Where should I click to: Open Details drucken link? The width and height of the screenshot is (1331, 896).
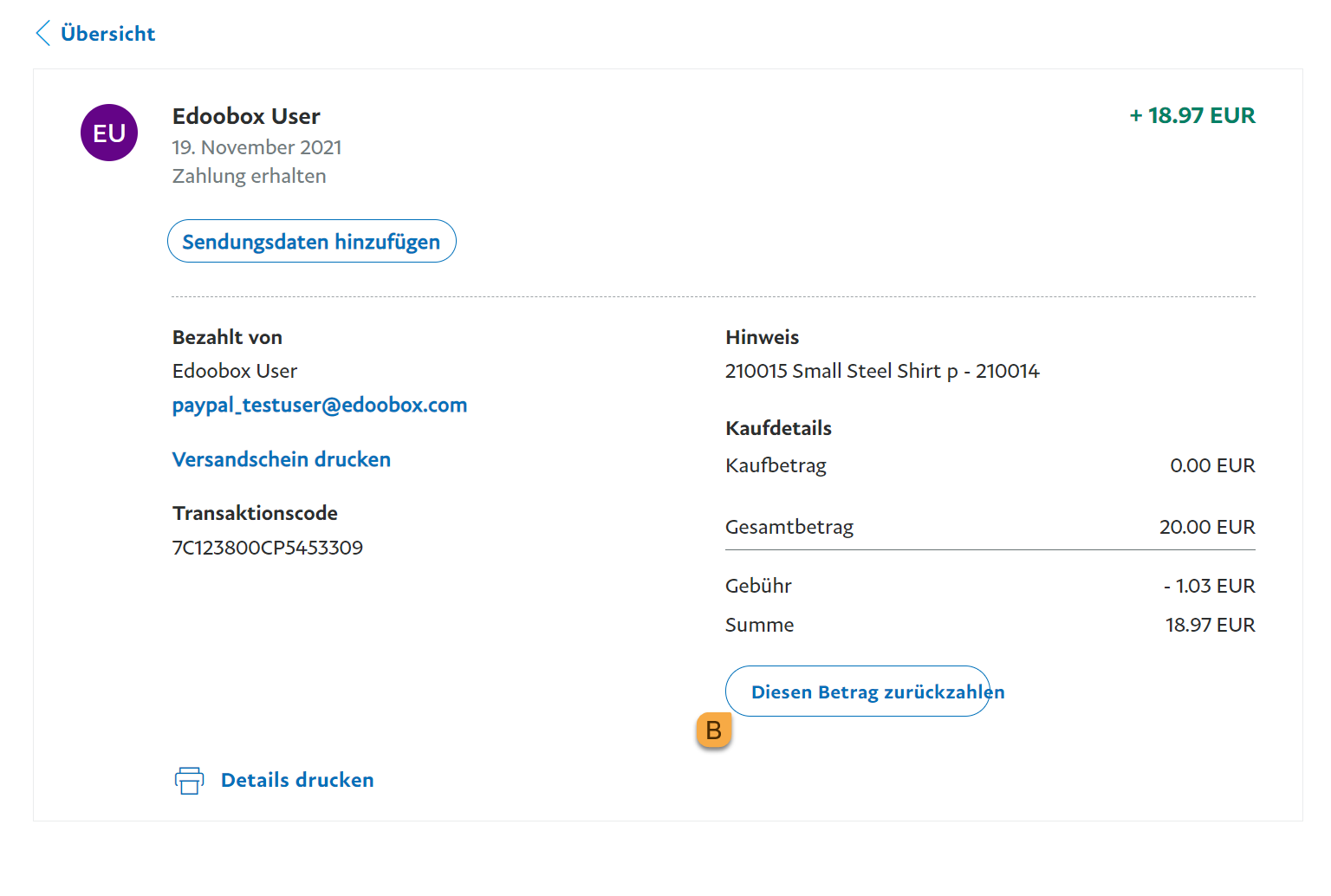(297, 780)
